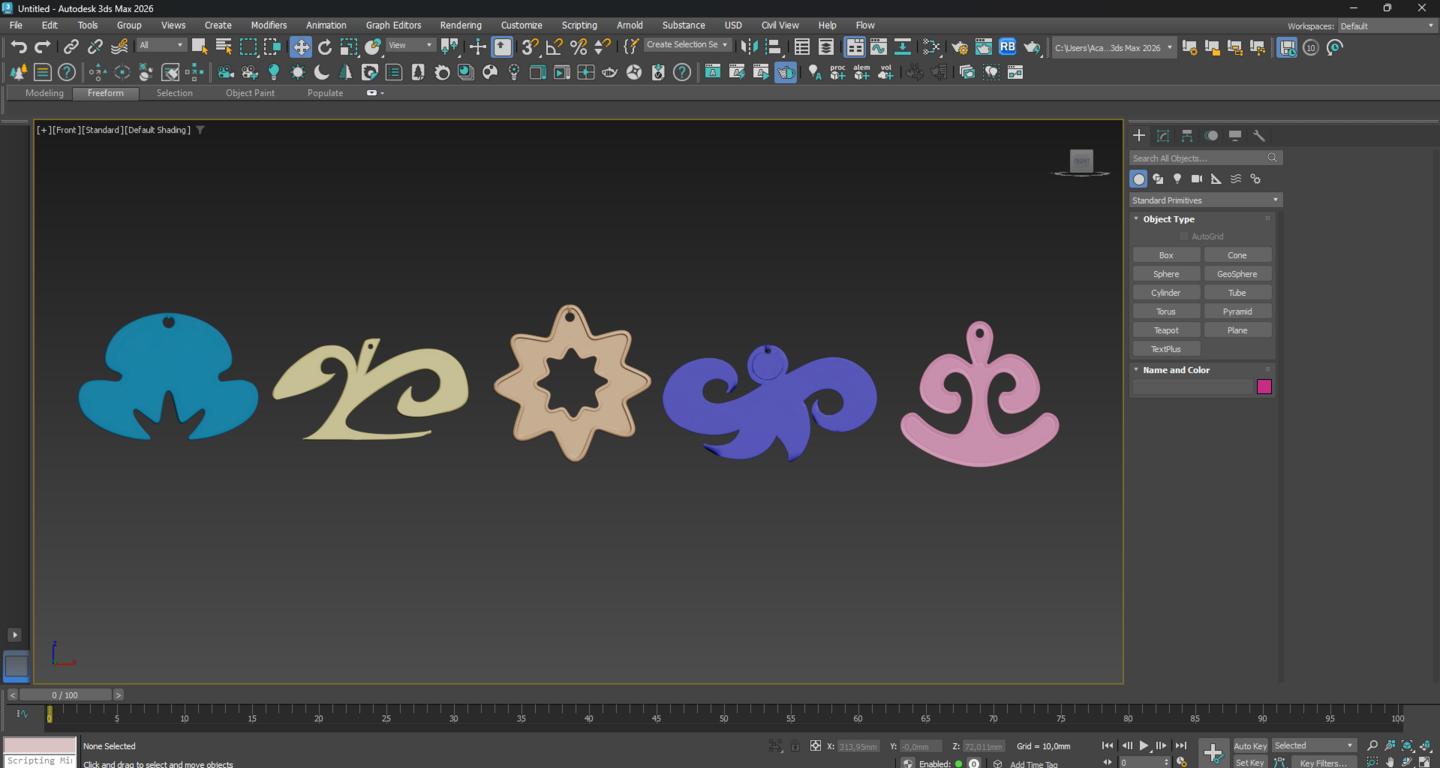Select the Move tool in main toolbar
Viewport: 1440px width, 768px height.
(301, 47)
